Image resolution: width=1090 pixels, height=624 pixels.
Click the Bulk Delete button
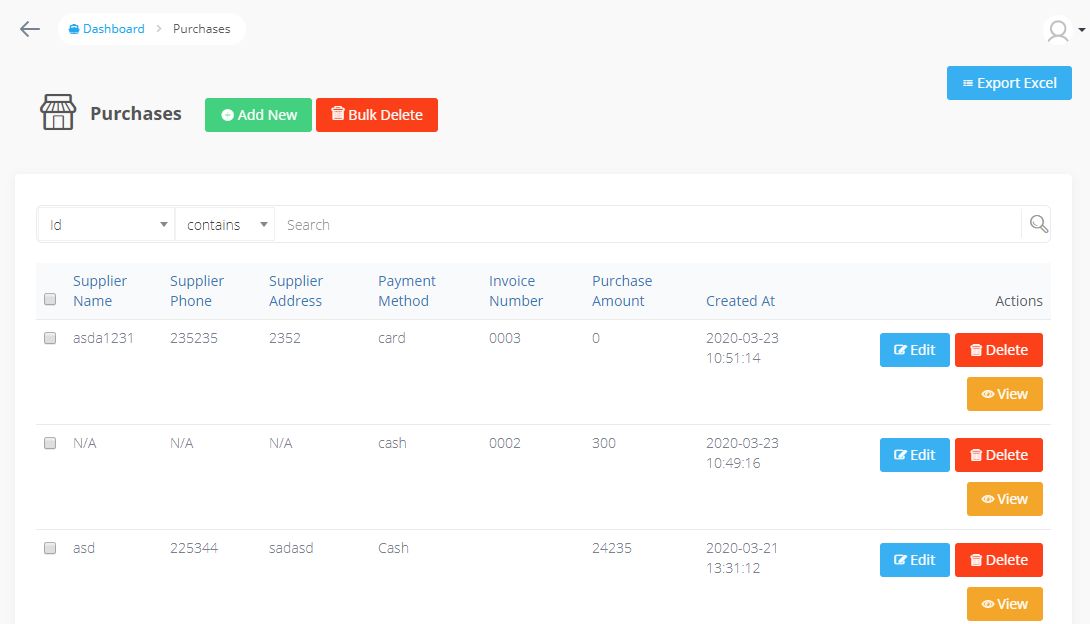377,115
